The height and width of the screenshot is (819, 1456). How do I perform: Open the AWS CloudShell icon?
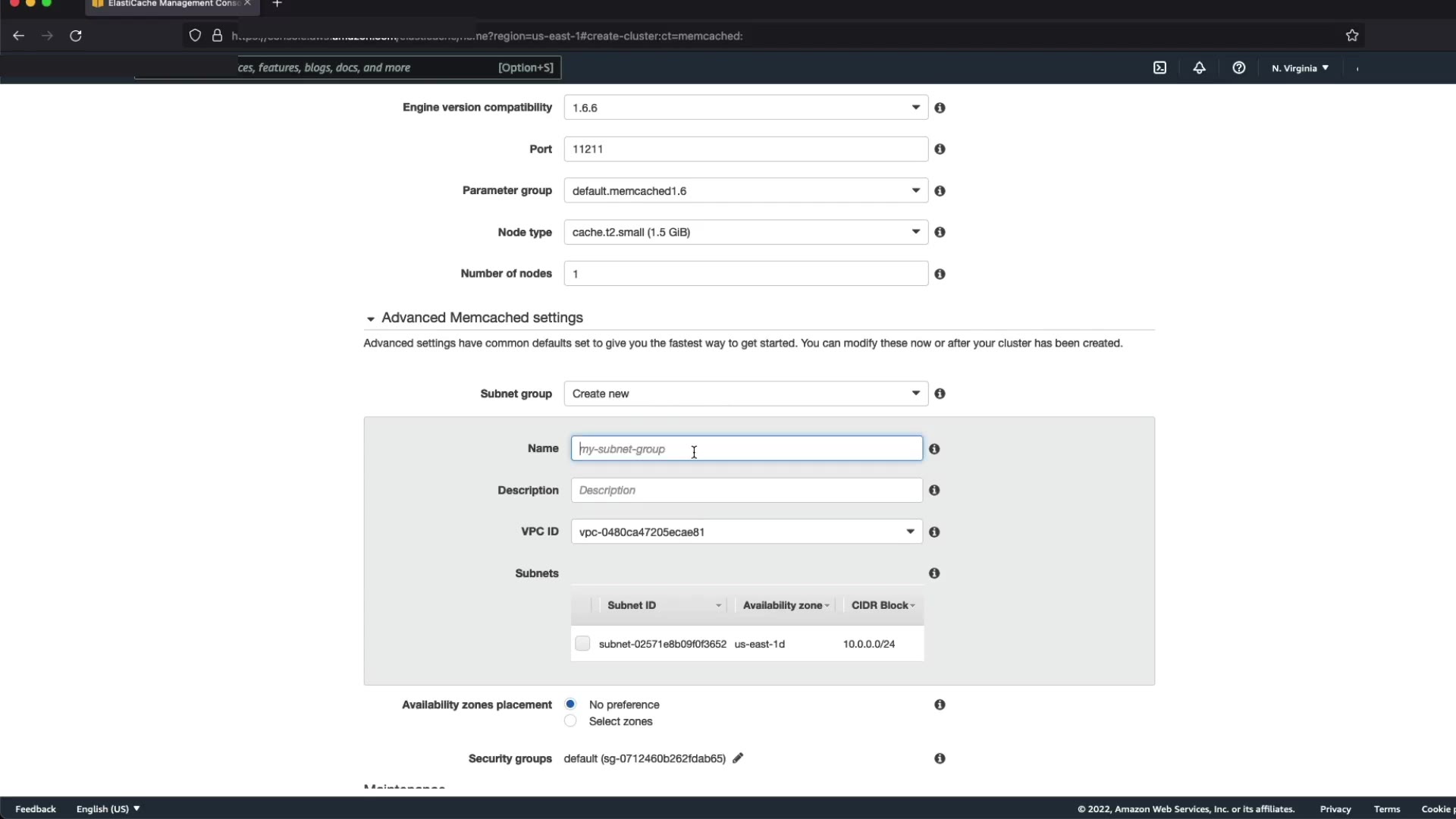[x=1159, y=67]
